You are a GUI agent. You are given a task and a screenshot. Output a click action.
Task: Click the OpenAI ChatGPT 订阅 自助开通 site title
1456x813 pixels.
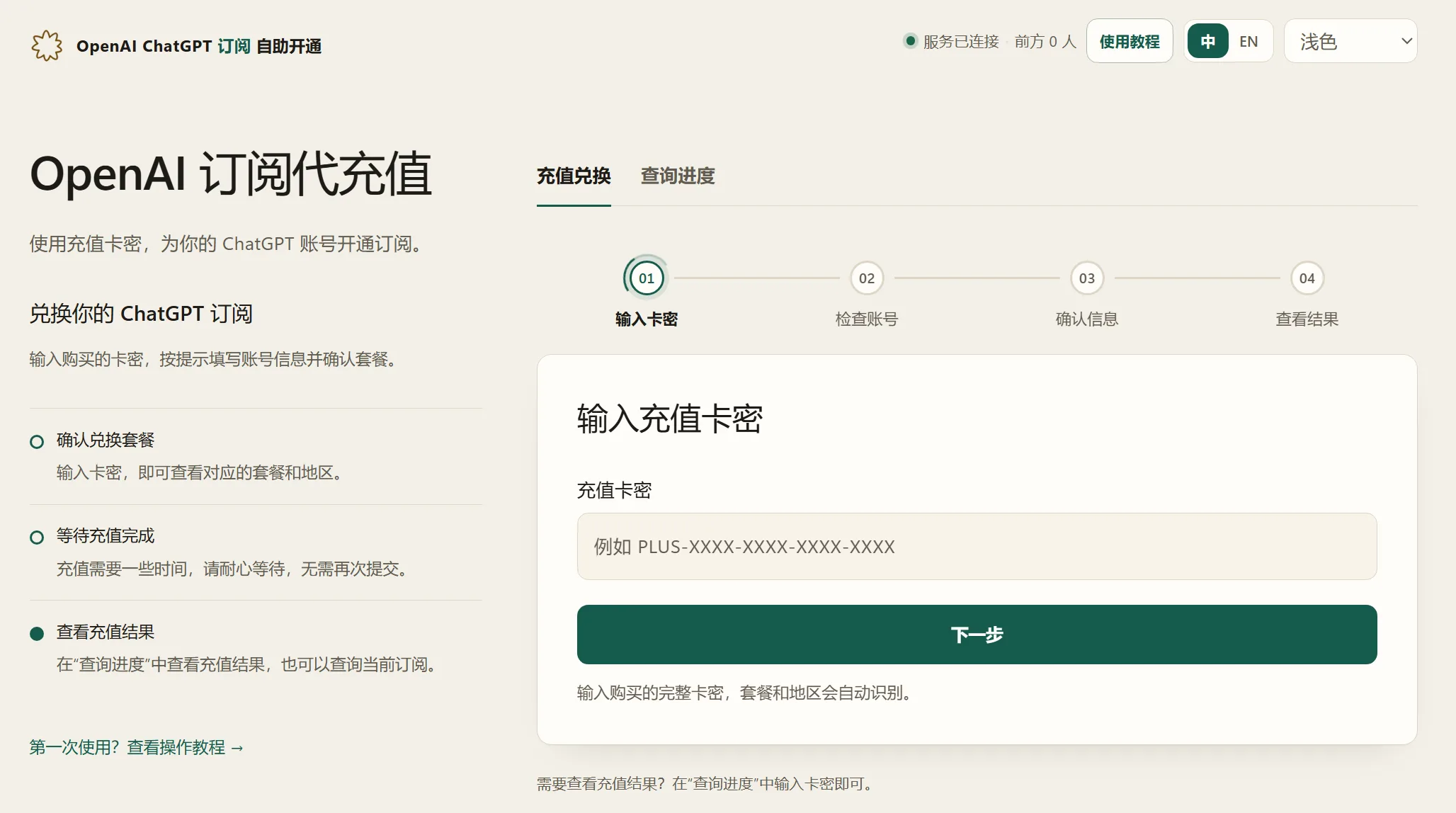pos(199,46)
